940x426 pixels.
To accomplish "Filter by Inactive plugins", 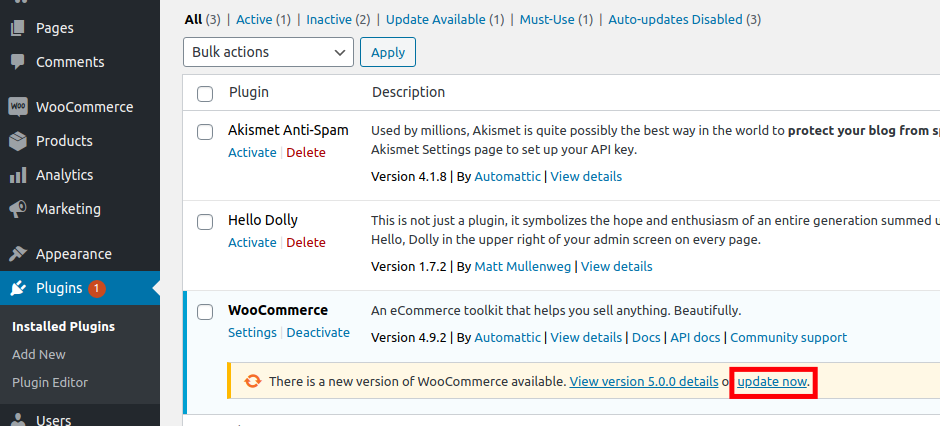I will click(327, 19).
